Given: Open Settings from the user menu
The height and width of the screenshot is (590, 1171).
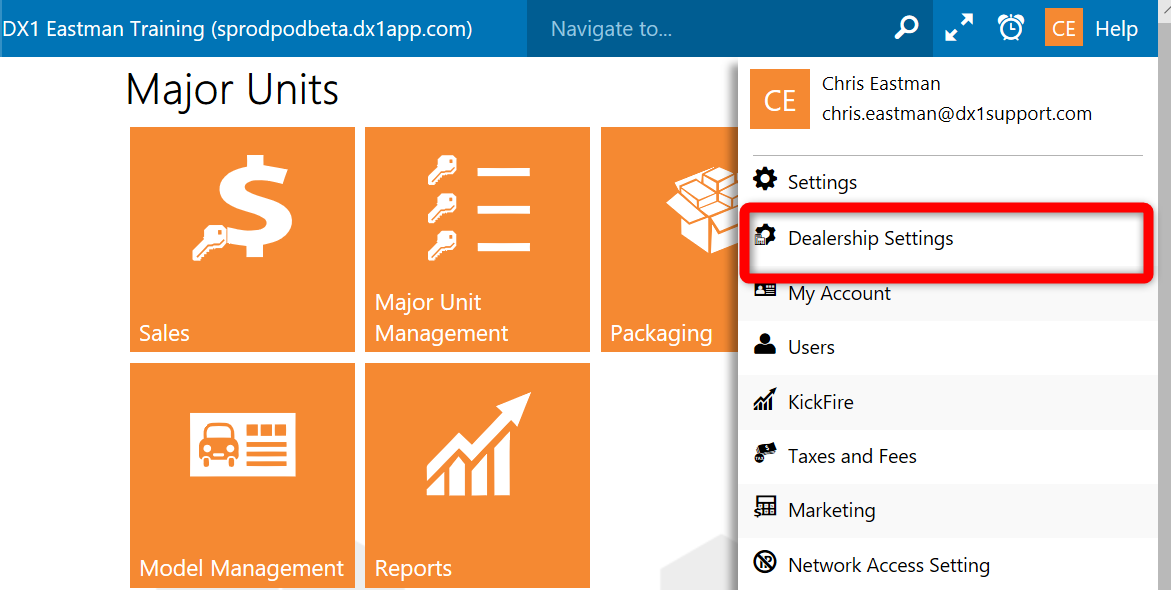Looking at the screenshot, I should (947, 181).
